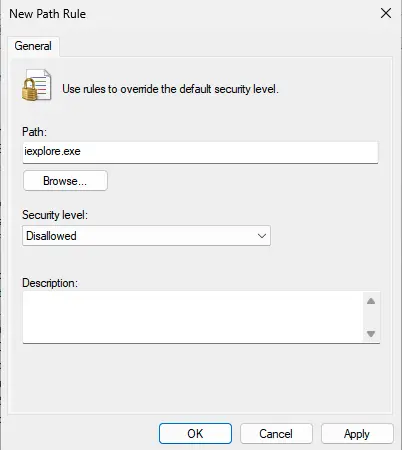Select the General tab

tap(33, 46)
